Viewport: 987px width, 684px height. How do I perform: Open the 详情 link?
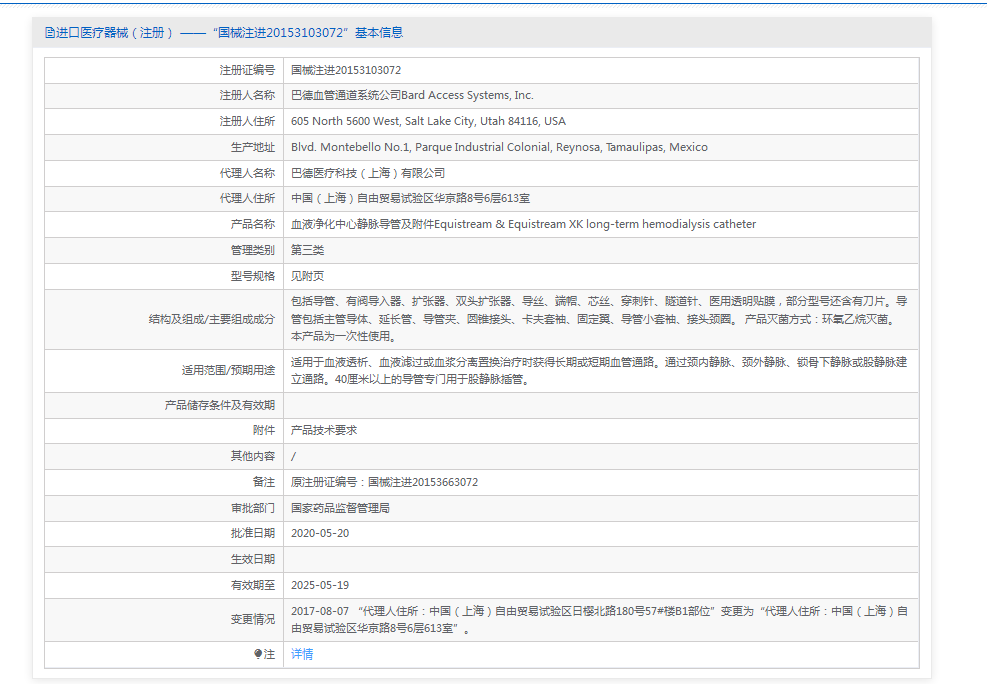302,654
